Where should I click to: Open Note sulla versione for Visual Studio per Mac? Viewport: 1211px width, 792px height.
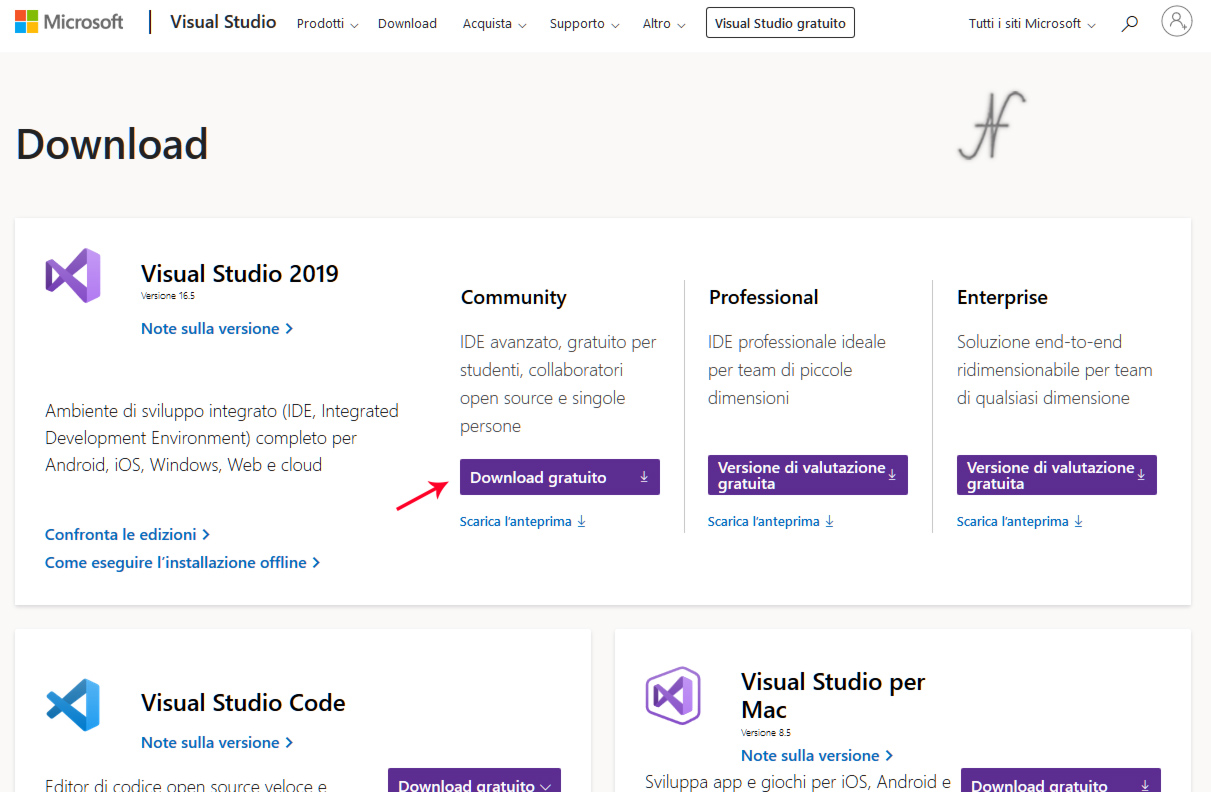tap(817, 756)
